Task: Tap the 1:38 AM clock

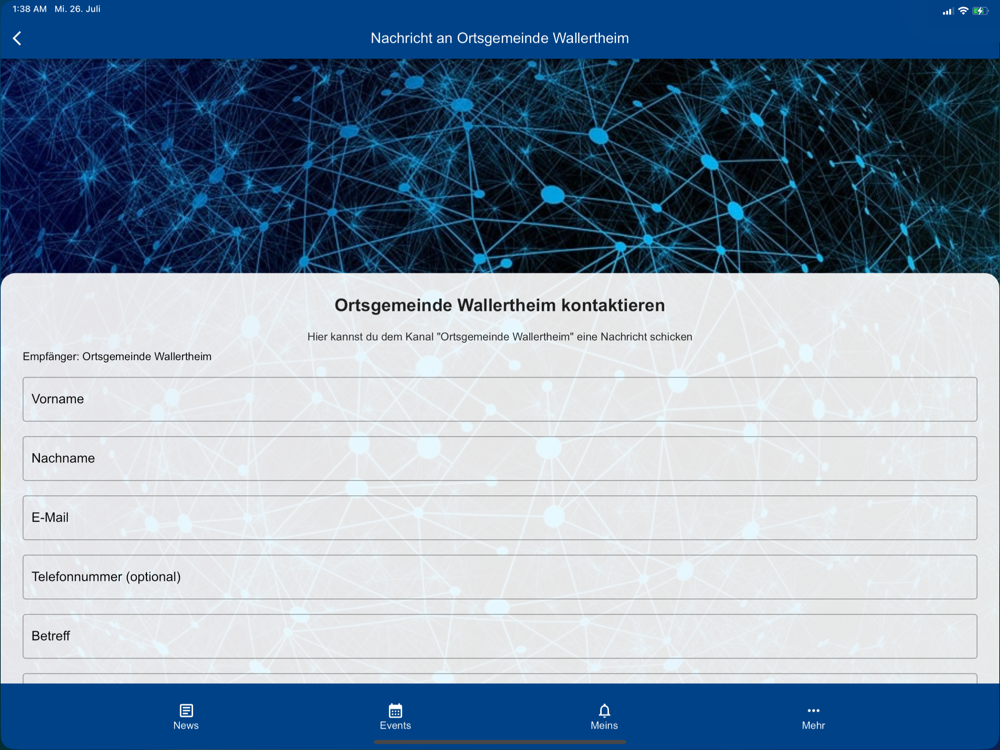Action: pos(29,9)
